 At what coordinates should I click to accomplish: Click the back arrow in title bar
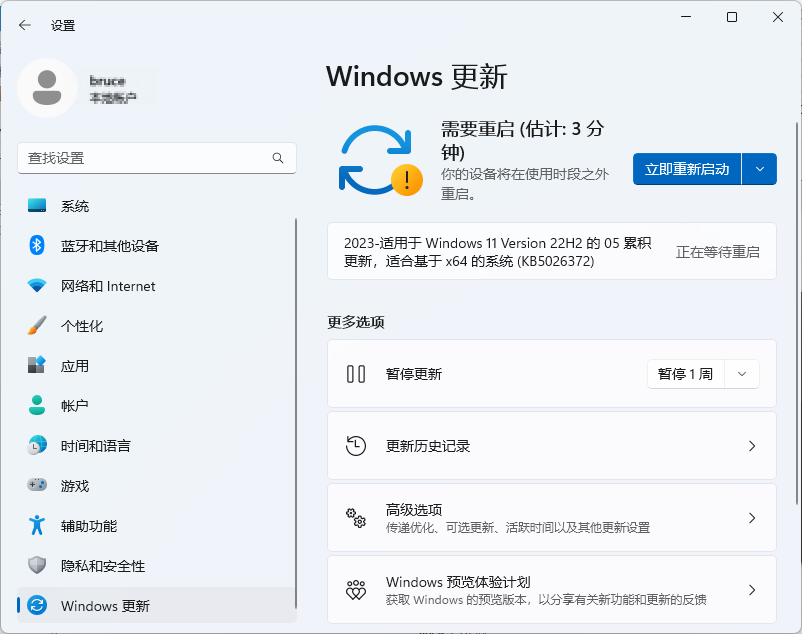(x=25, y=25)
